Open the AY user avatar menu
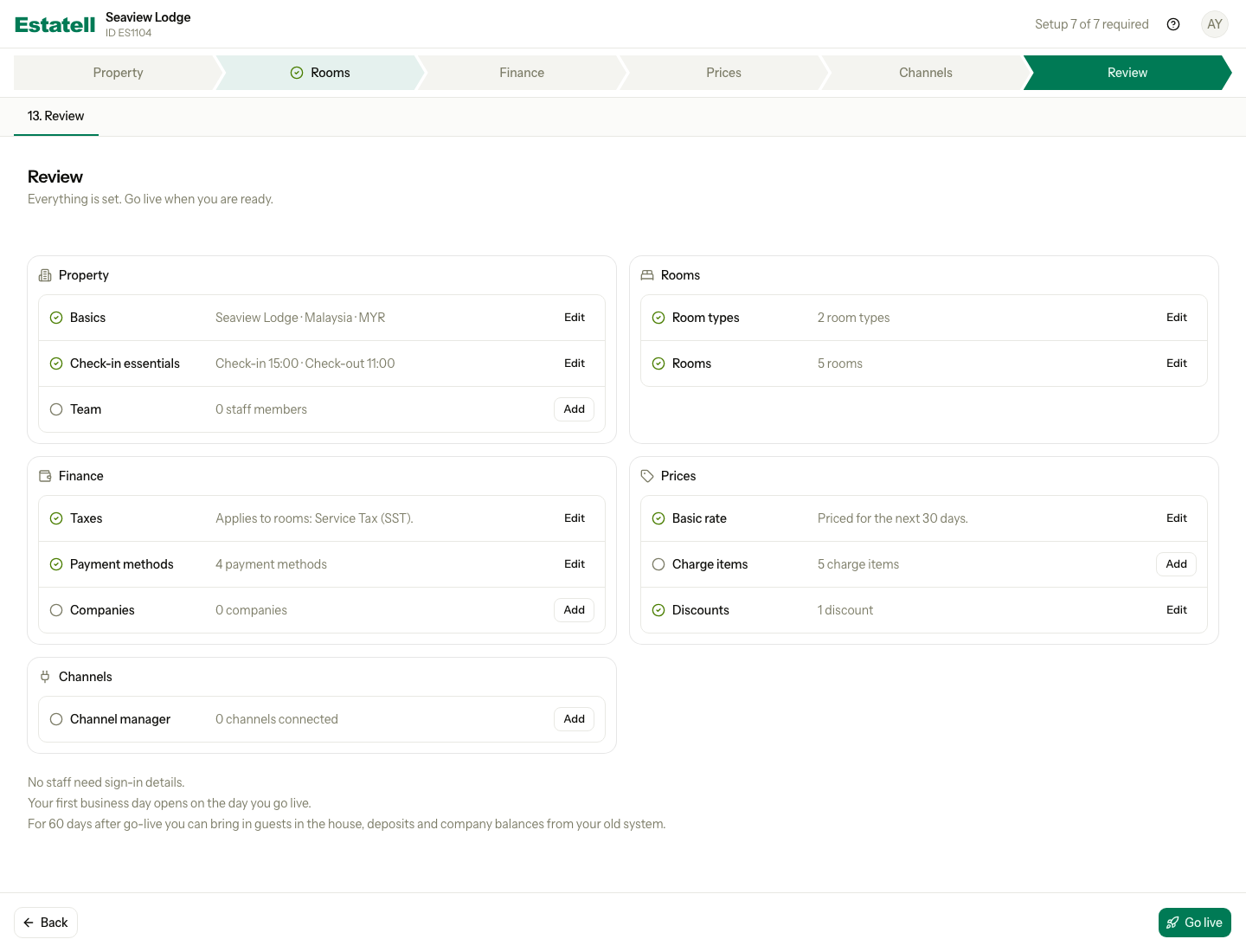Screen dimensions: 1246x952 click(1215, 24)
